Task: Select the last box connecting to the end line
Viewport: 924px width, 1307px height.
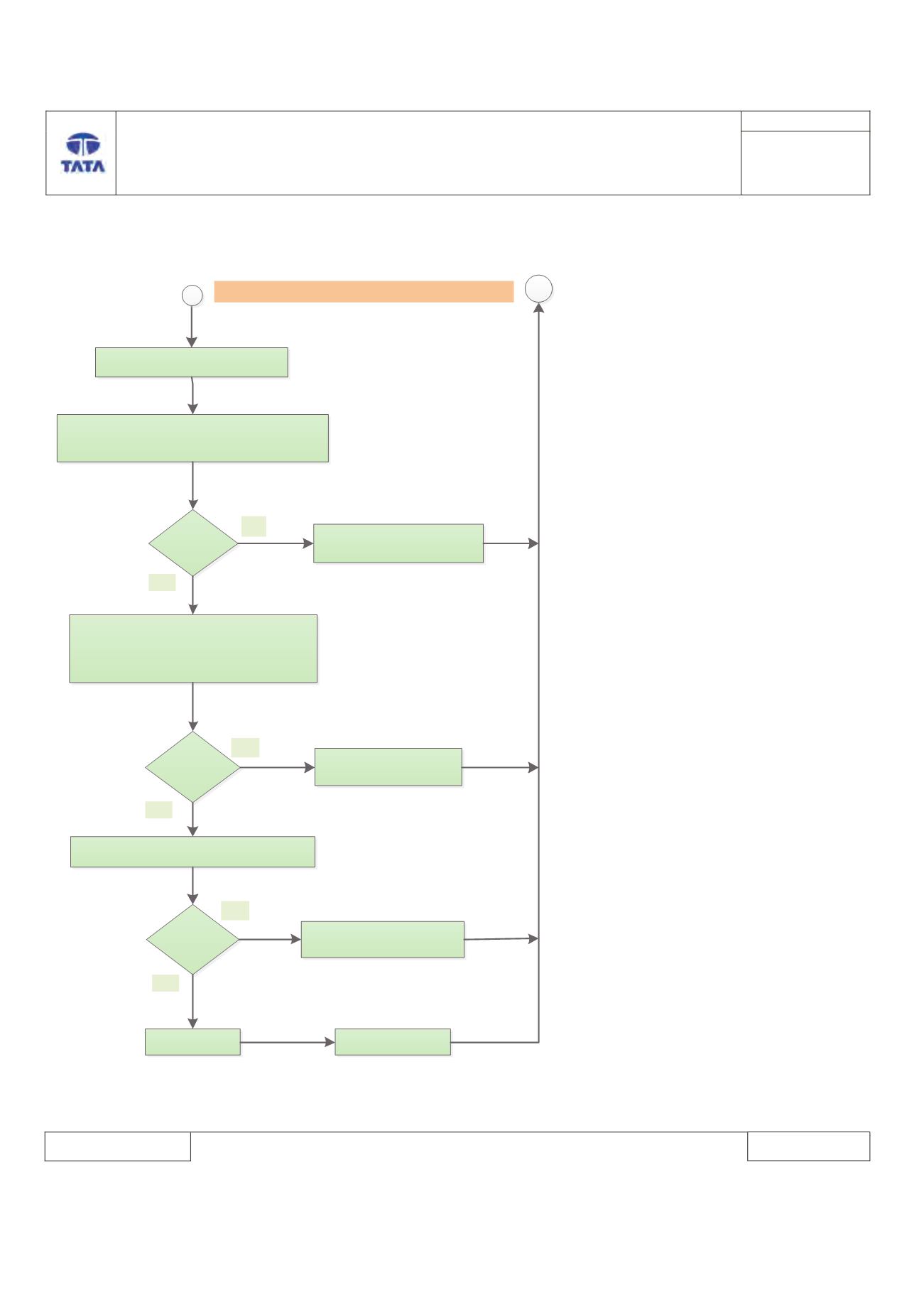Action: (x=393, y=1042)
